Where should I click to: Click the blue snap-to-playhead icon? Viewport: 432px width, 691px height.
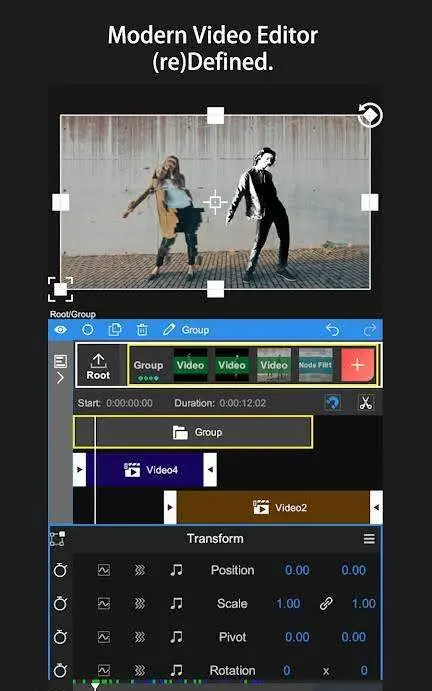click(332, 403)
